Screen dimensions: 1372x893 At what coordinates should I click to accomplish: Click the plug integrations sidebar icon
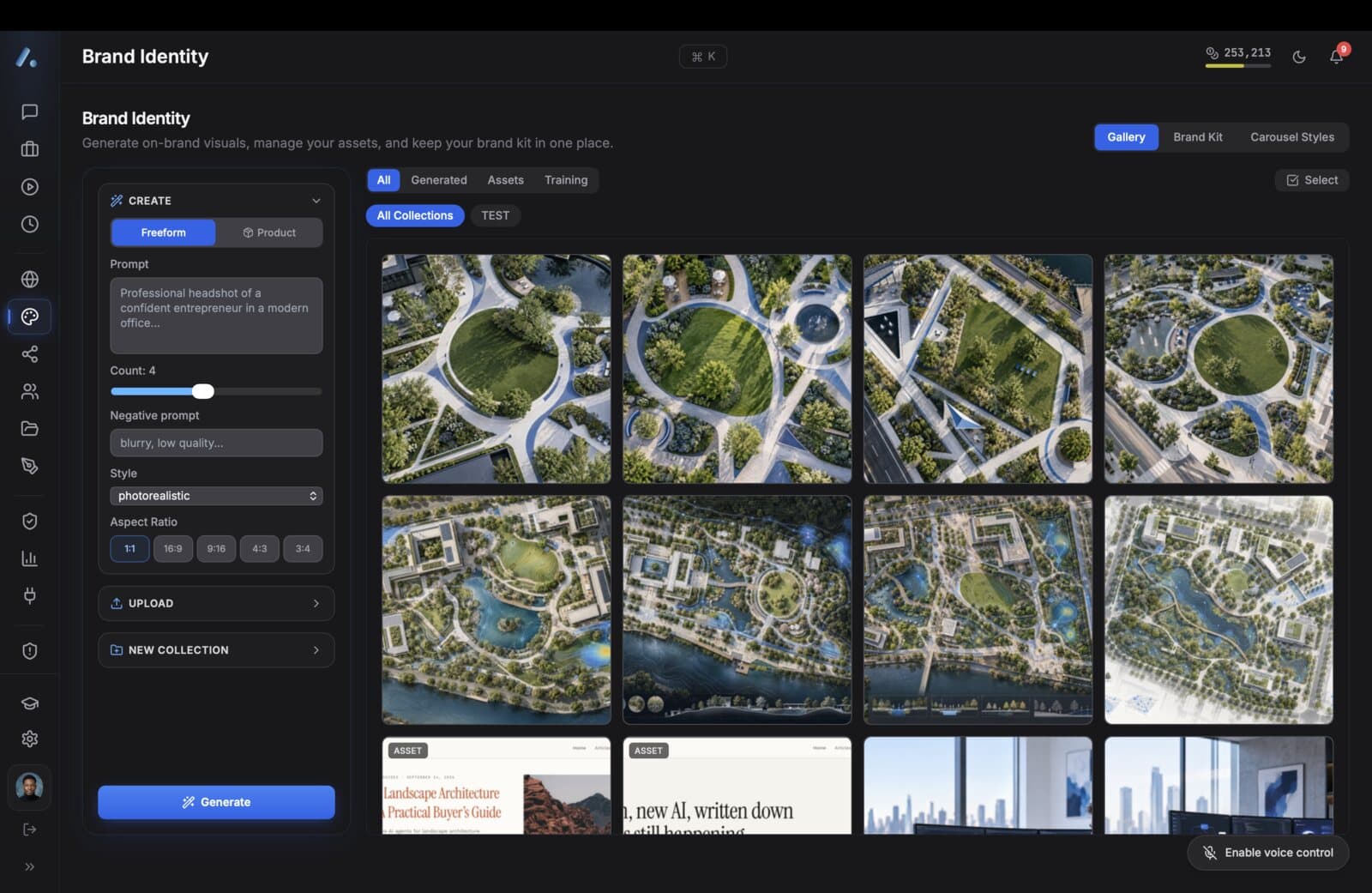tap(29, 595)
